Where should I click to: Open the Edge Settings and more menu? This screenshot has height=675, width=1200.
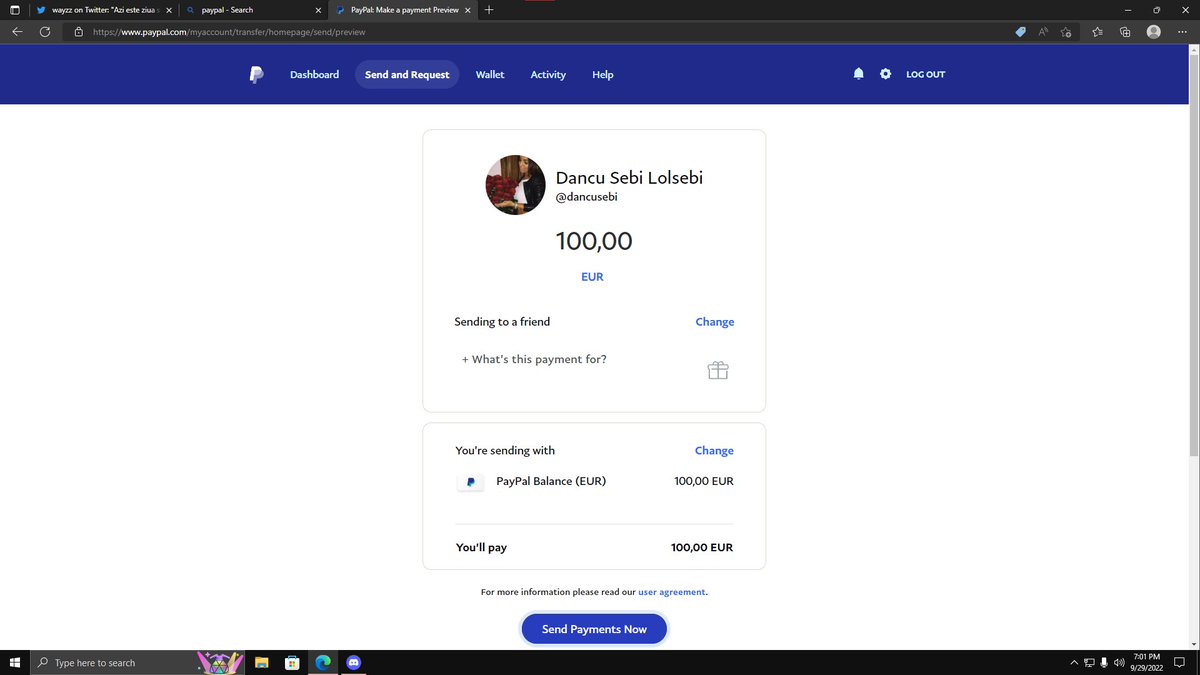(1181, 32)
